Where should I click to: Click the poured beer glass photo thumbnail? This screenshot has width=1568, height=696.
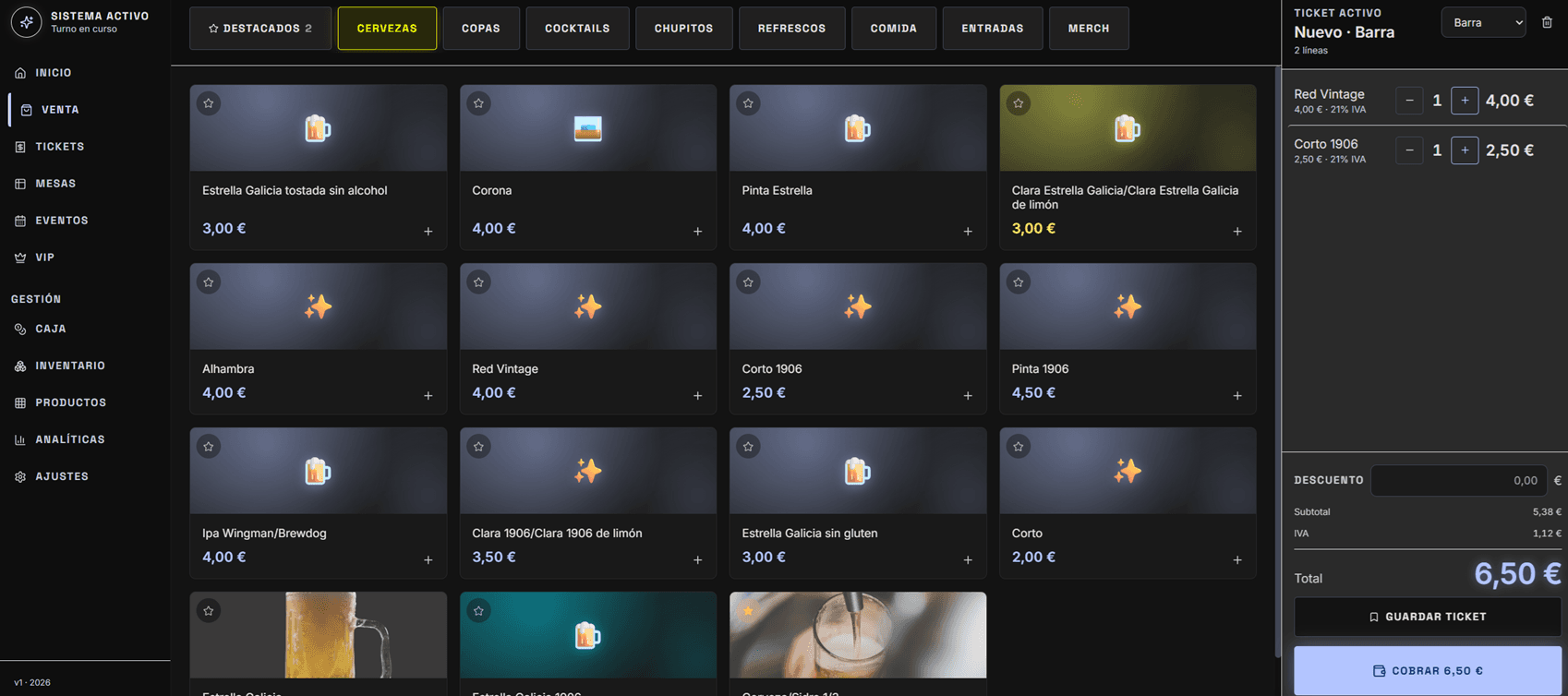858,635
